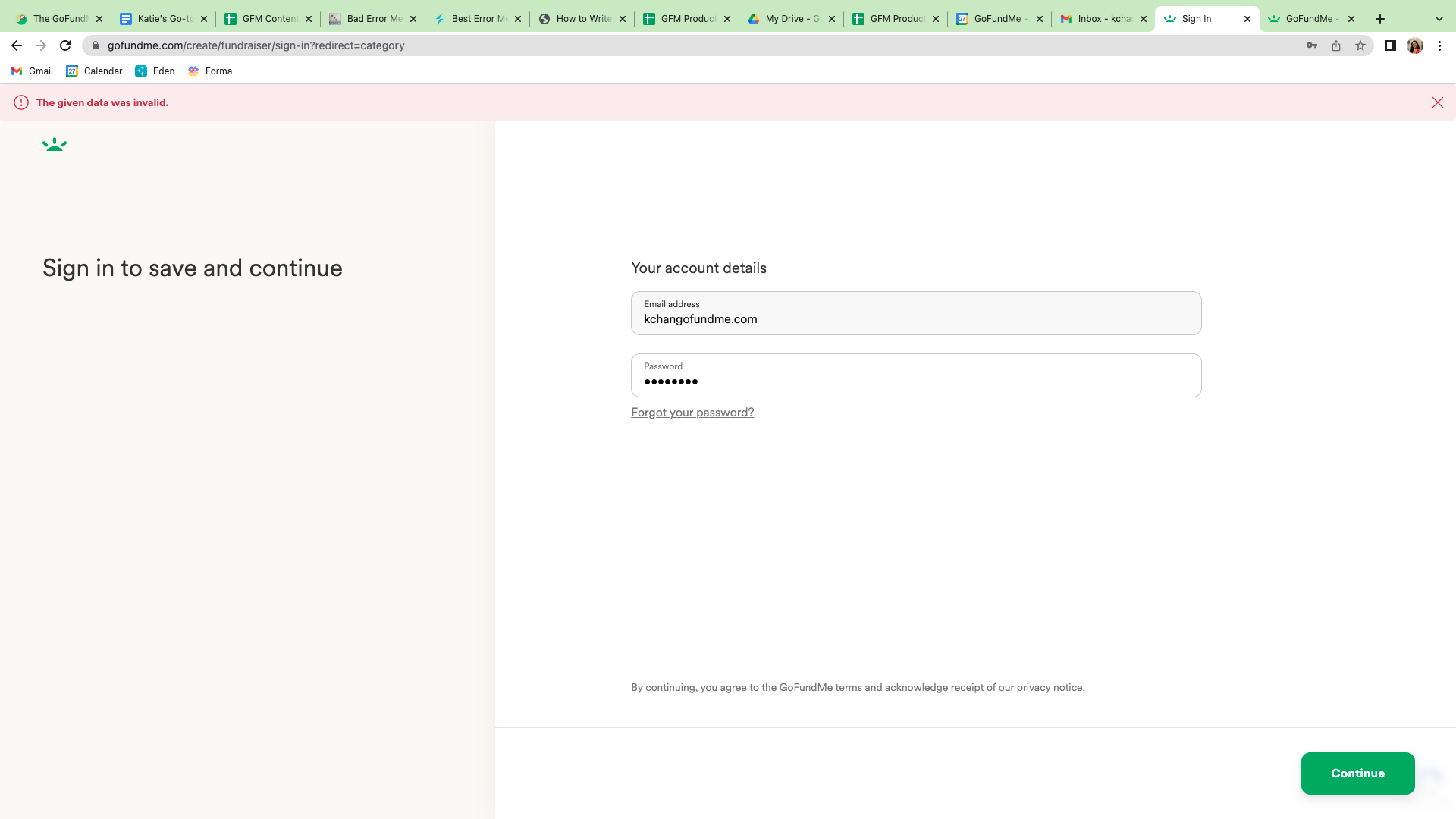Click the Forgot your password link
This screenshot has width=1456, height=819.
[692, 413]
